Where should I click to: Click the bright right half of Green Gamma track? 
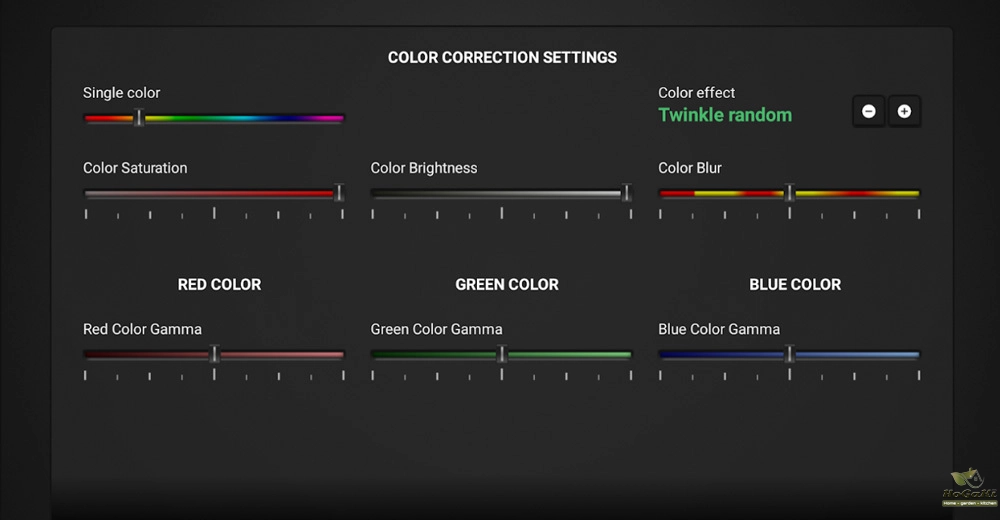point(570,354)
